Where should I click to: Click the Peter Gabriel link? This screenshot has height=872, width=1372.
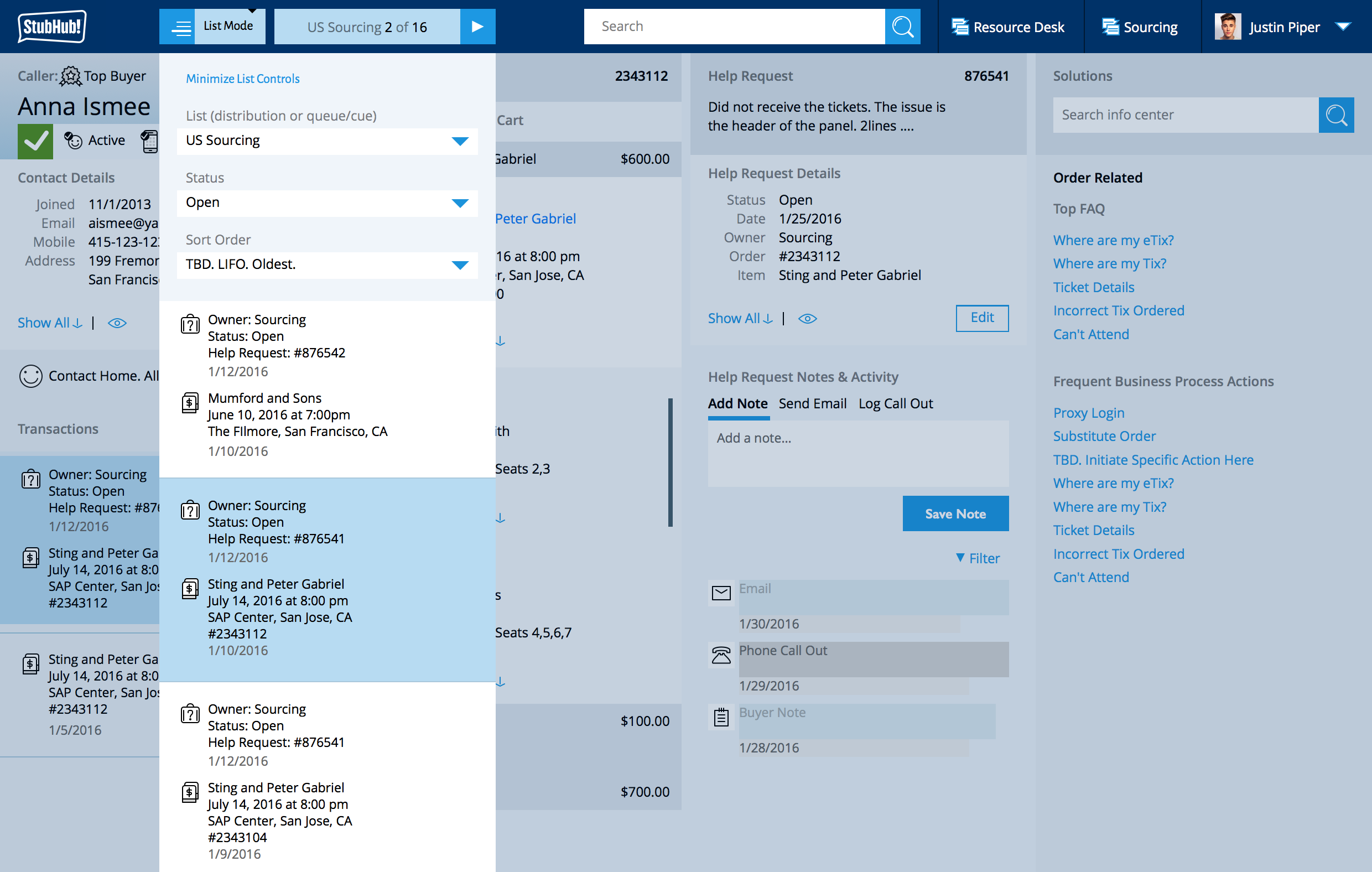[x=535, y=219]
